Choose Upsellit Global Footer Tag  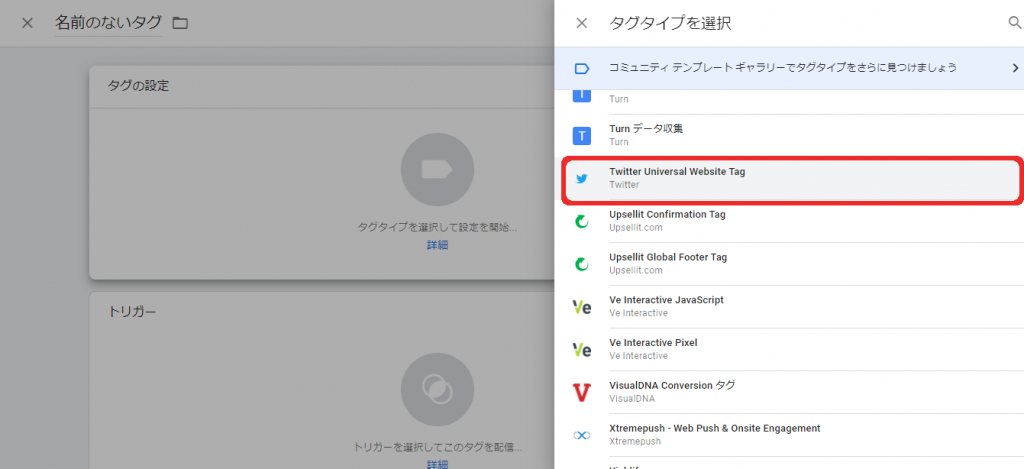(x=789, y=264)
